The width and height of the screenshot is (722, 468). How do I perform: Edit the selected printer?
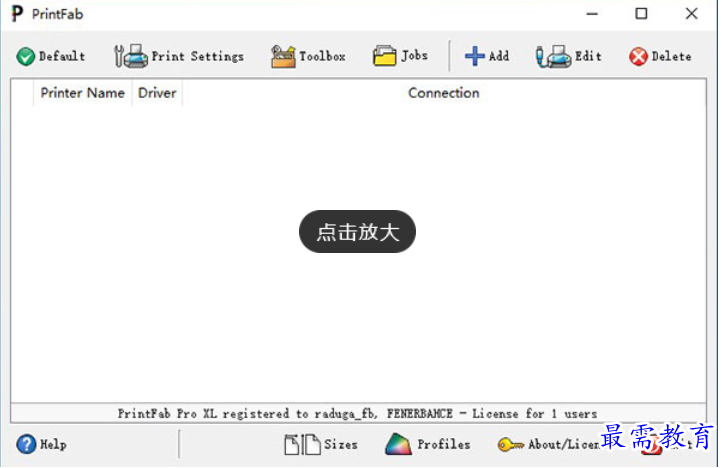(x=569, y=57)
